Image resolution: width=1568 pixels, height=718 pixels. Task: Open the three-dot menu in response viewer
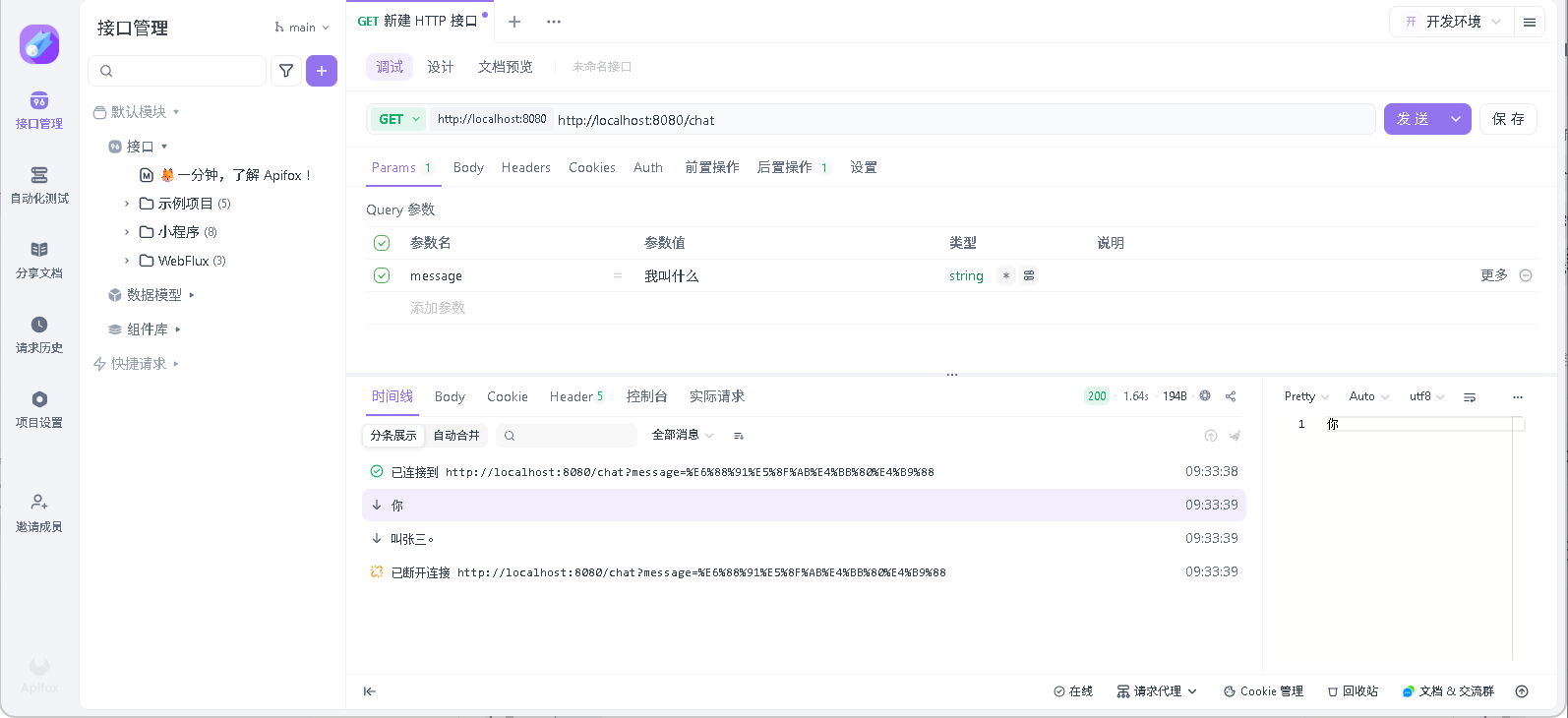point(1518,397)
